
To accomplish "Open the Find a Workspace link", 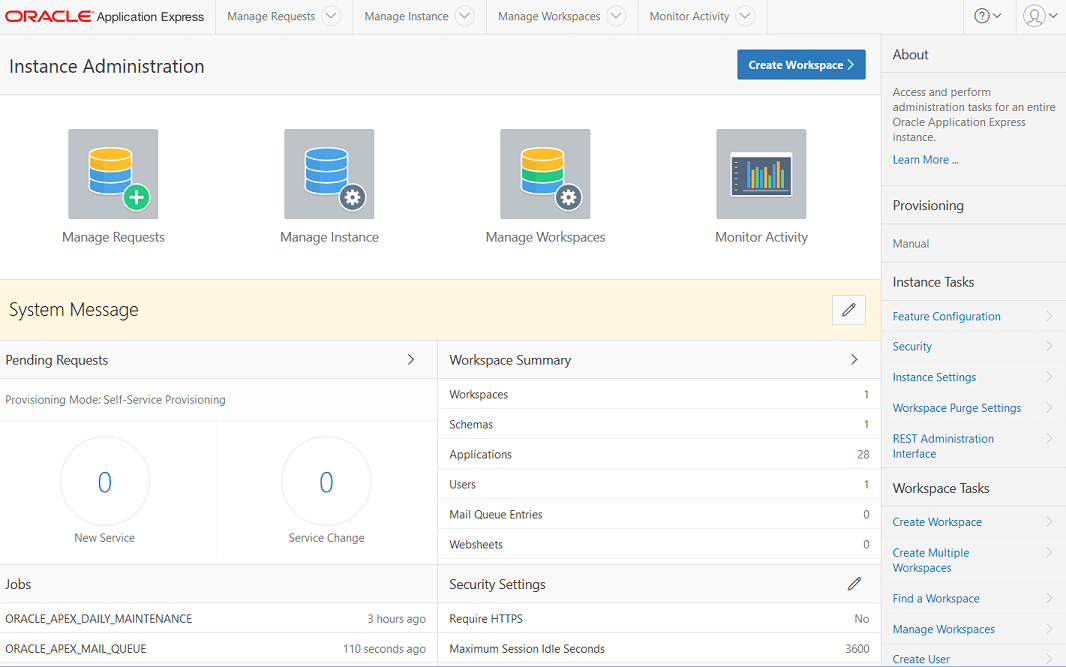I will tap(935, 598).
